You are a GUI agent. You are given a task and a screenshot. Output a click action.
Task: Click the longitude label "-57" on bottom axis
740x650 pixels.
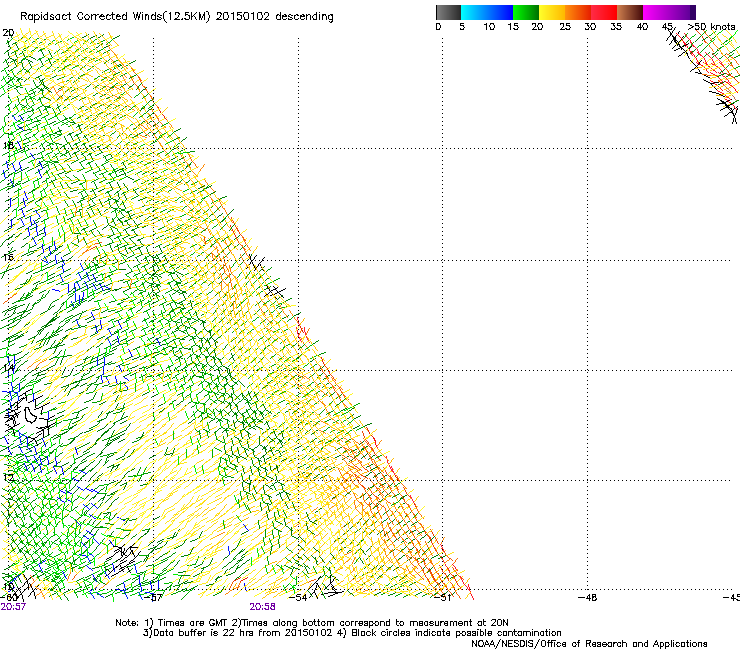pos(152,598)
